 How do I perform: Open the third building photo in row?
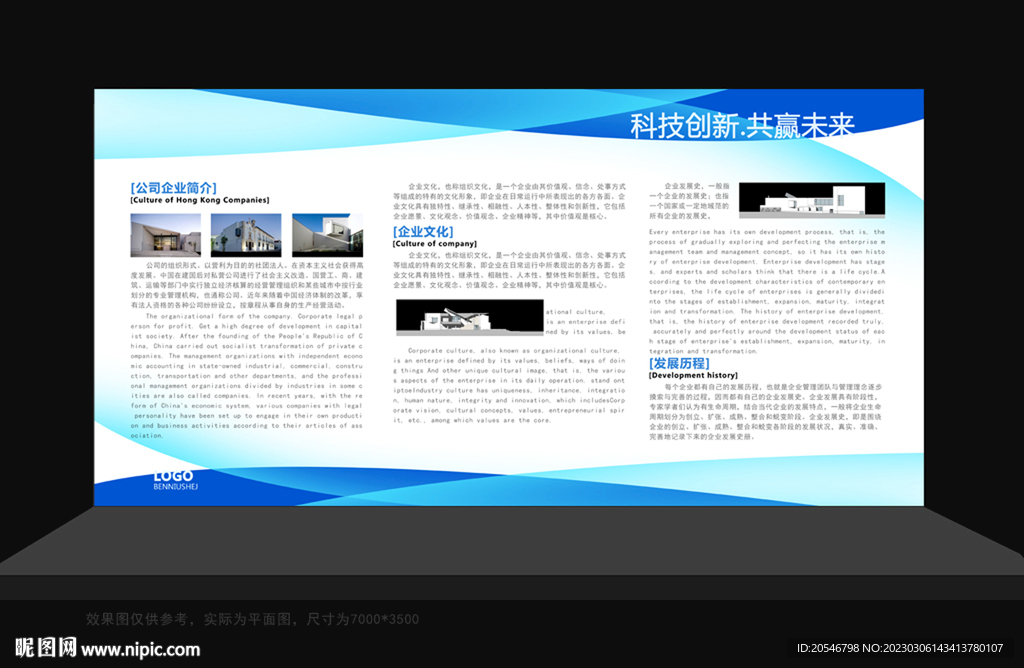tap(327, 235)
